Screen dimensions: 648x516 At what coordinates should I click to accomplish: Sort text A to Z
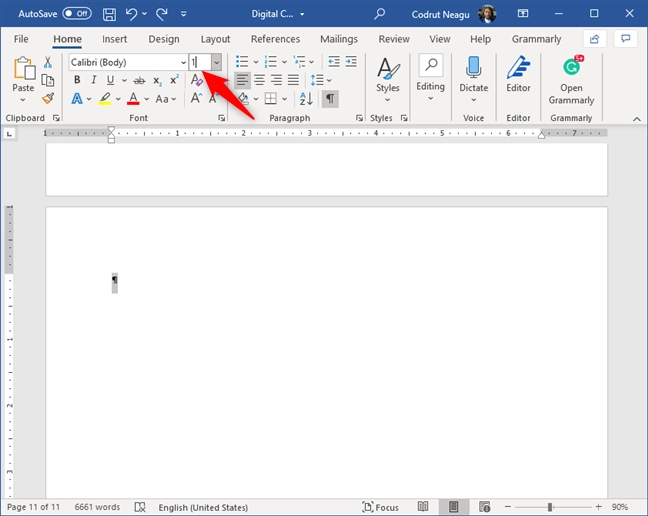pos(306,99)
